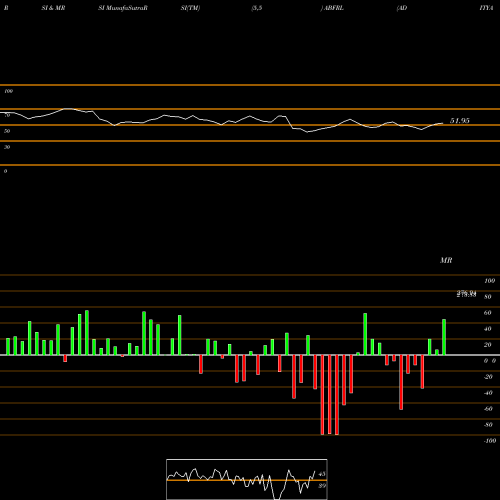Click the 39 value in mini chart

322,486
